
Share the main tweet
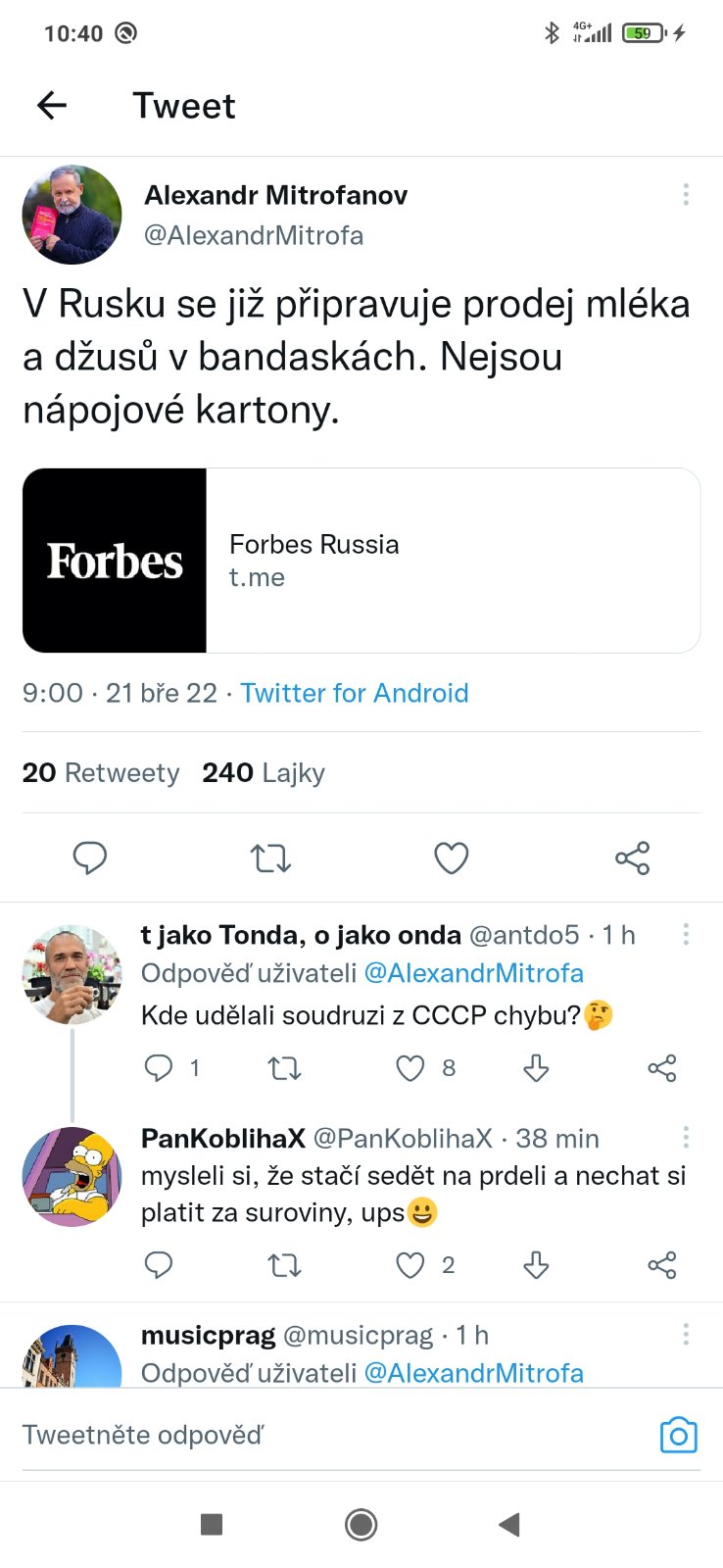coord(632,858)
